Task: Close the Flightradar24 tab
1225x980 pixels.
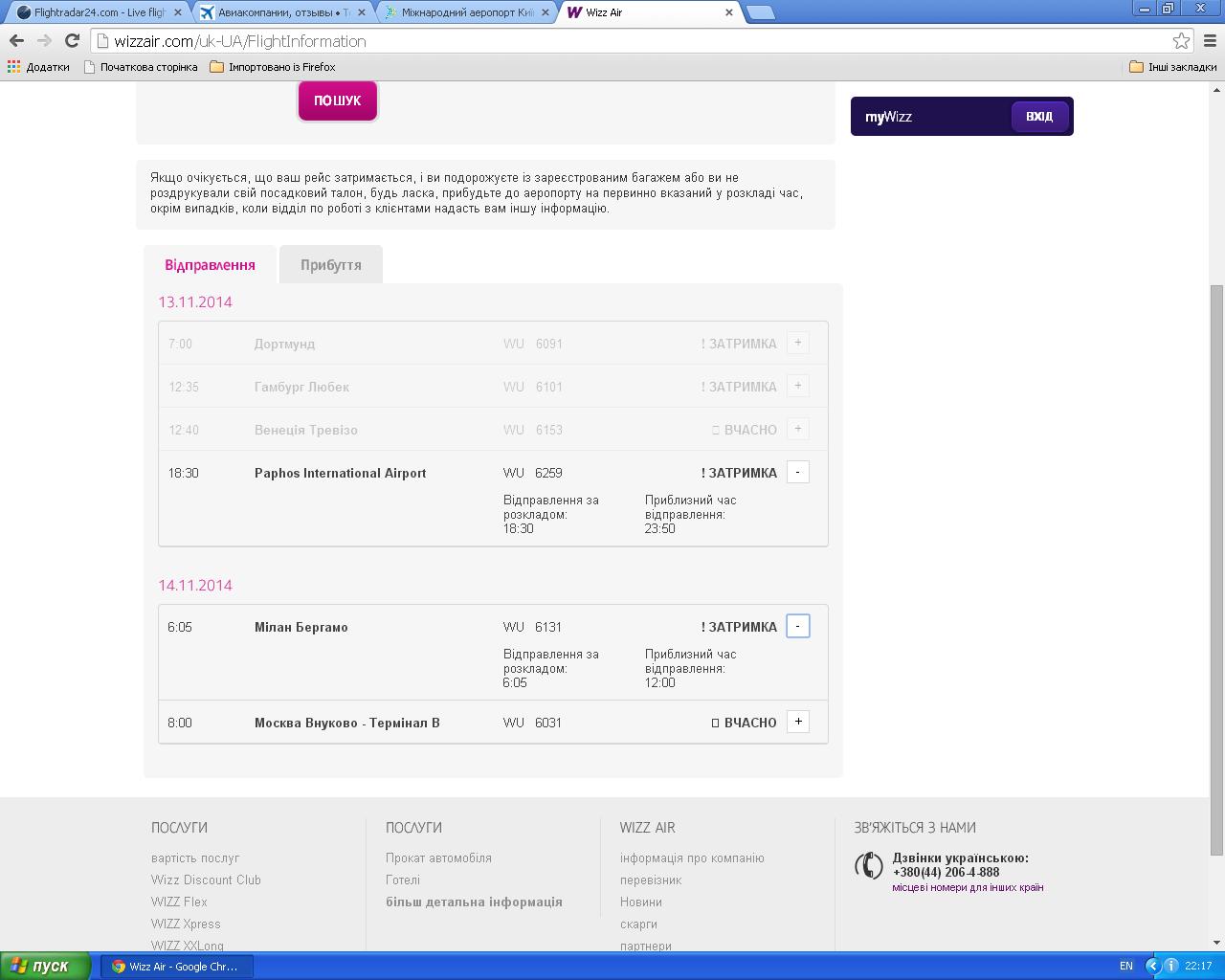Action: tap(177, 12)
